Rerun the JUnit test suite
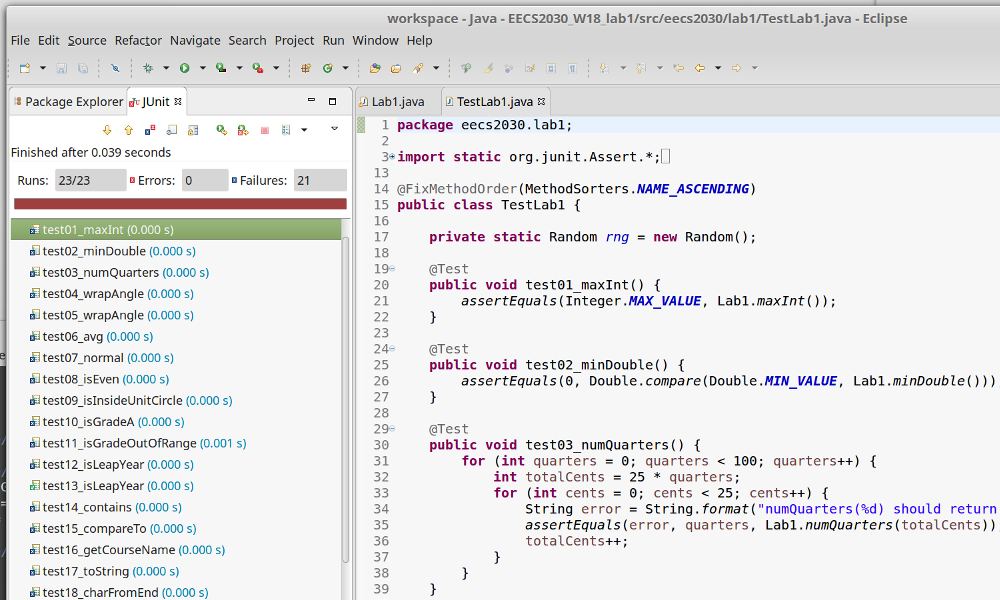This screenshot has width=1000, height=600. pos(221,130)
